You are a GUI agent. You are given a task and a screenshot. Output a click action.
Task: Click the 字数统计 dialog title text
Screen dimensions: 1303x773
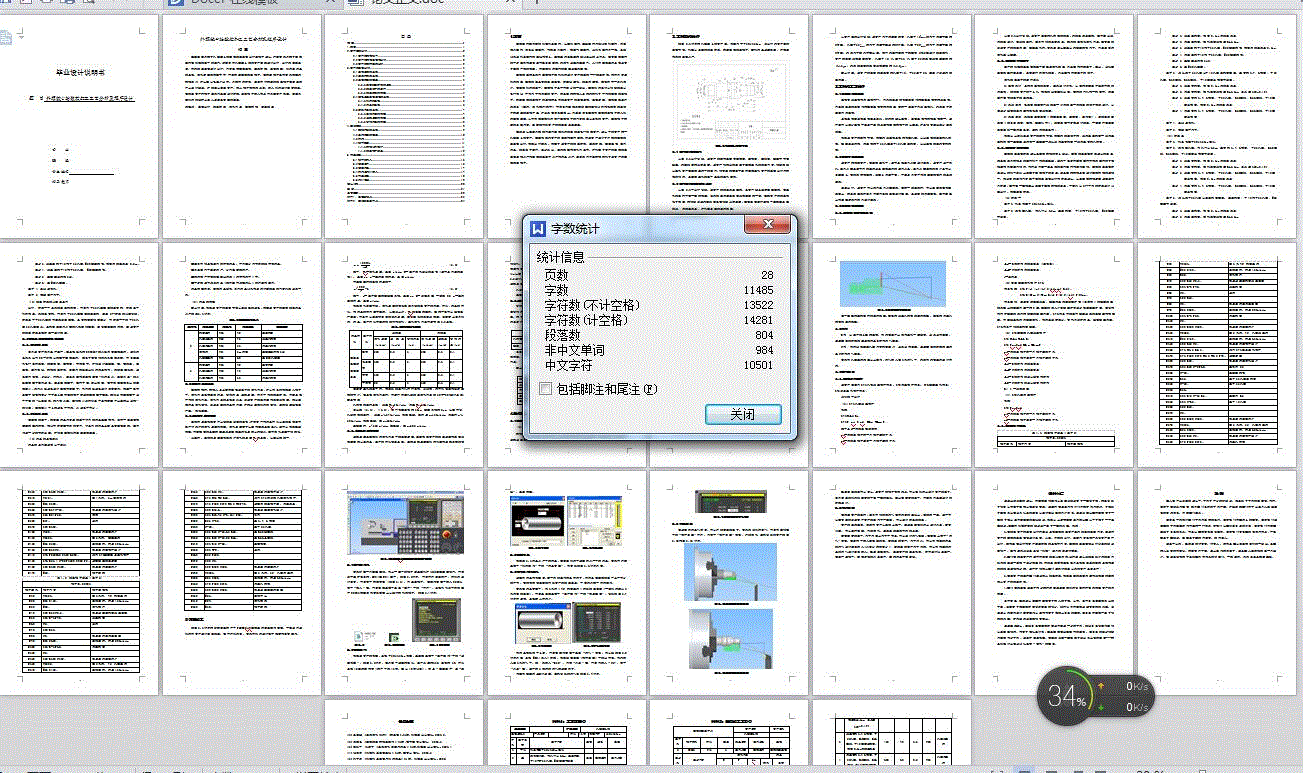[575, 229]
